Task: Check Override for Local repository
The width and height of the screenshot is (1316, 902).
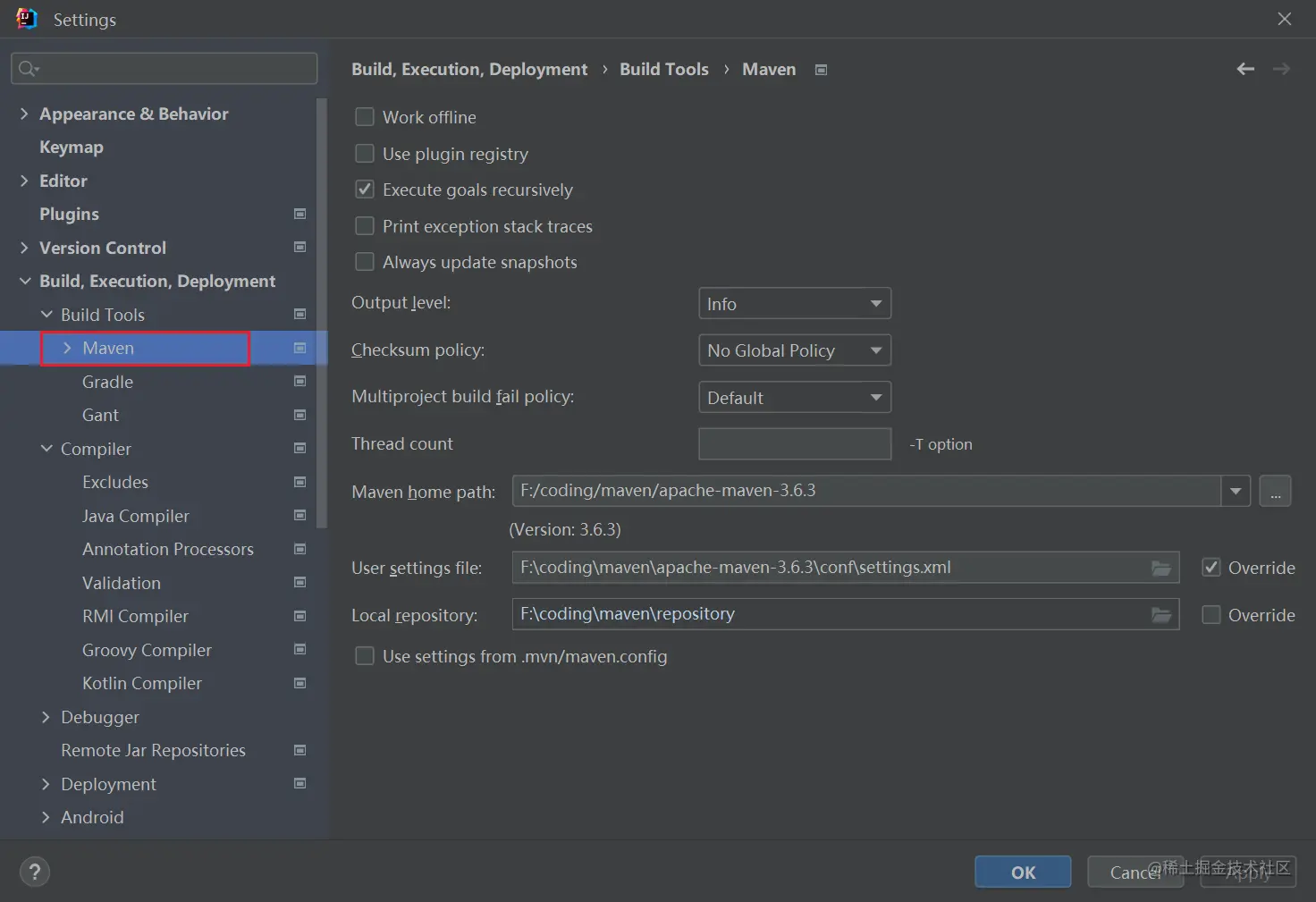Action: click(1211, 615)
